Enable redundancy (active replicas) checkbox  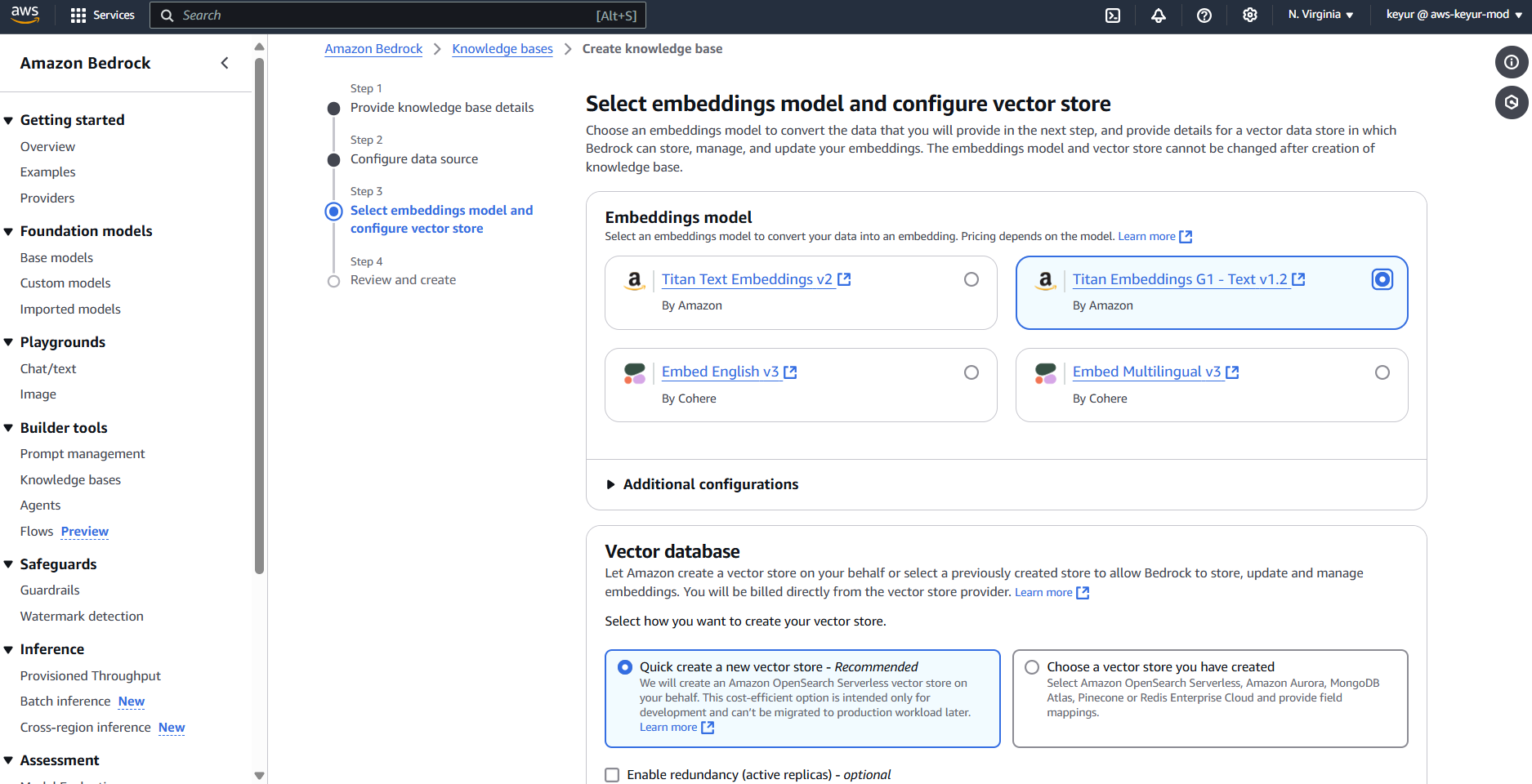(612, 775)
